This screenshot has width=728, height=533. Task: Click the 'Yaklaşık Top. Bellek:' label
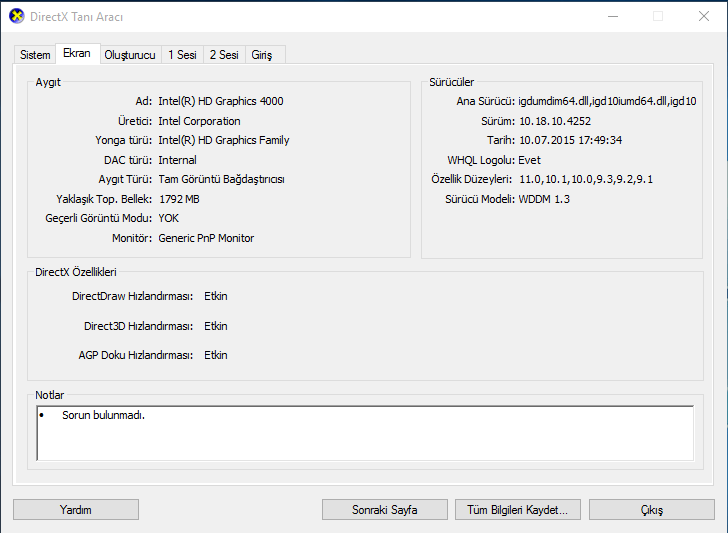(x=104, y=199)
